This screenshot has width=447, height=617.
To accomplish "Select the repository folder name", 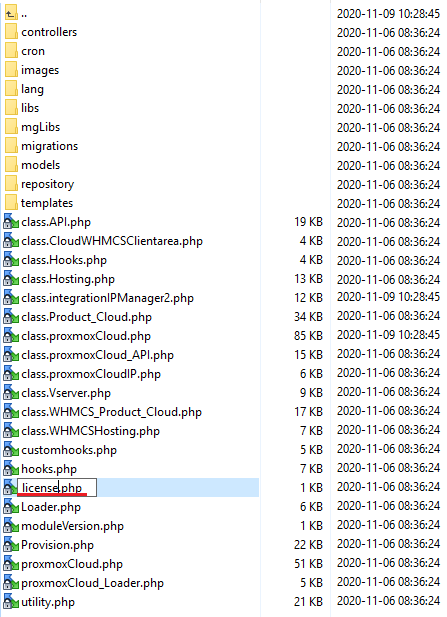I will [48, 184].
